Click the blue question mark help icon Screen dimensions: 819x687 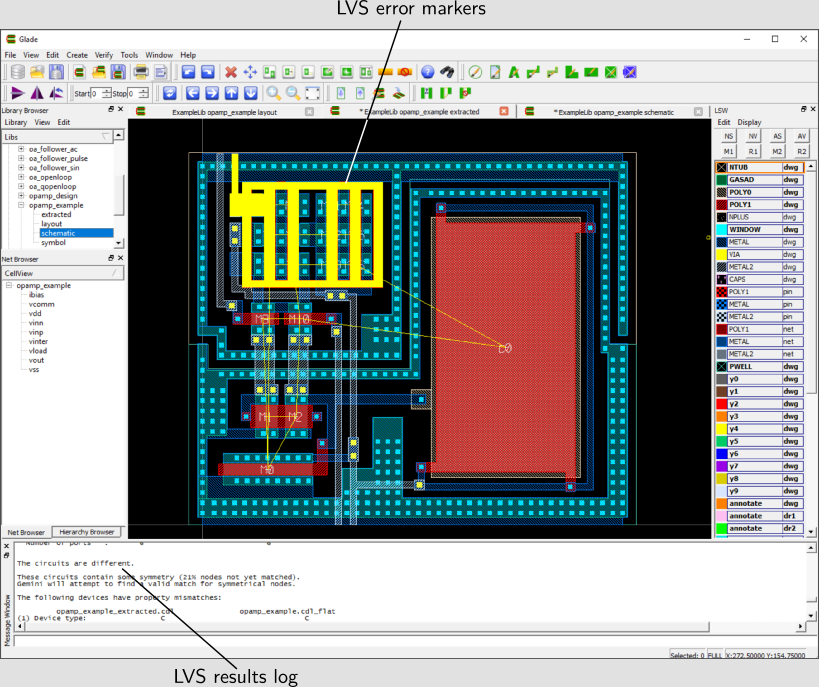(x=427, y=72)
